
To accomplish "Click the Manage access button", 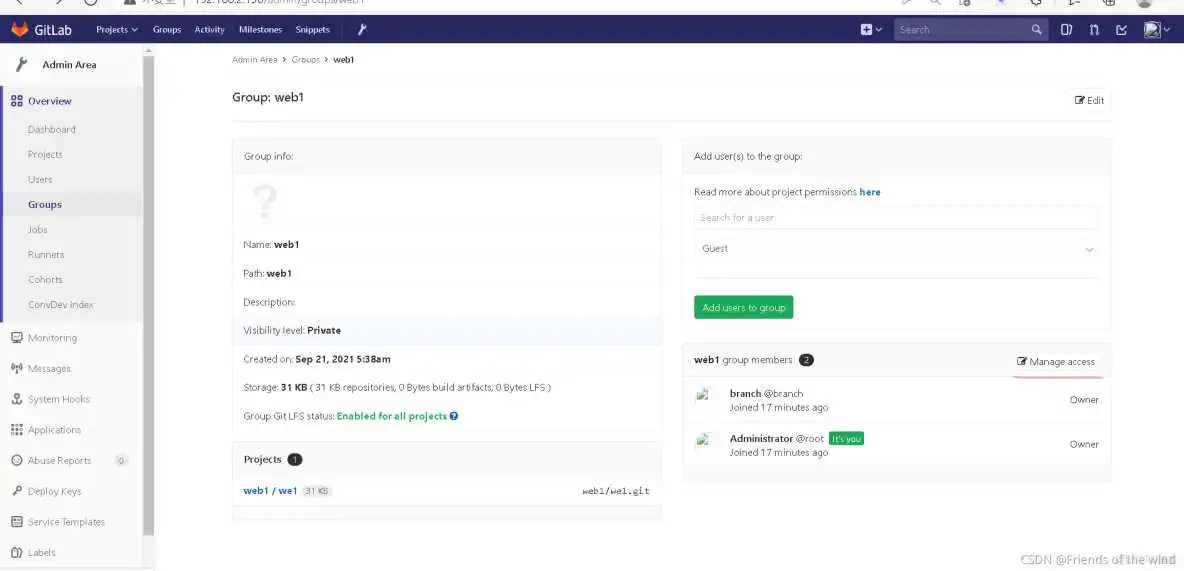I will (x=1056, y=361).
